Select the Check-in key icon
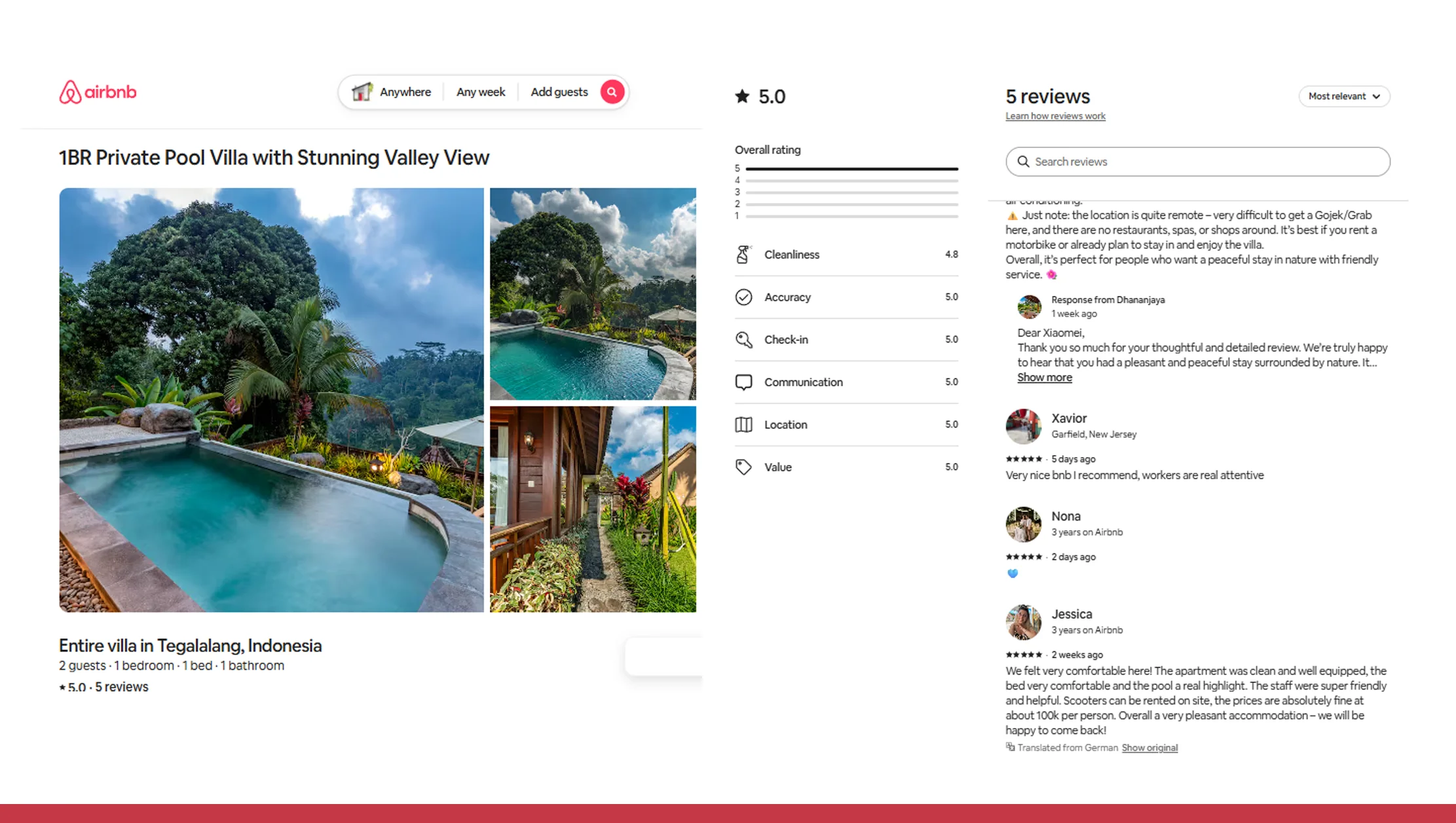Viewport: 1456px width, 823px height. click(744, 339)
